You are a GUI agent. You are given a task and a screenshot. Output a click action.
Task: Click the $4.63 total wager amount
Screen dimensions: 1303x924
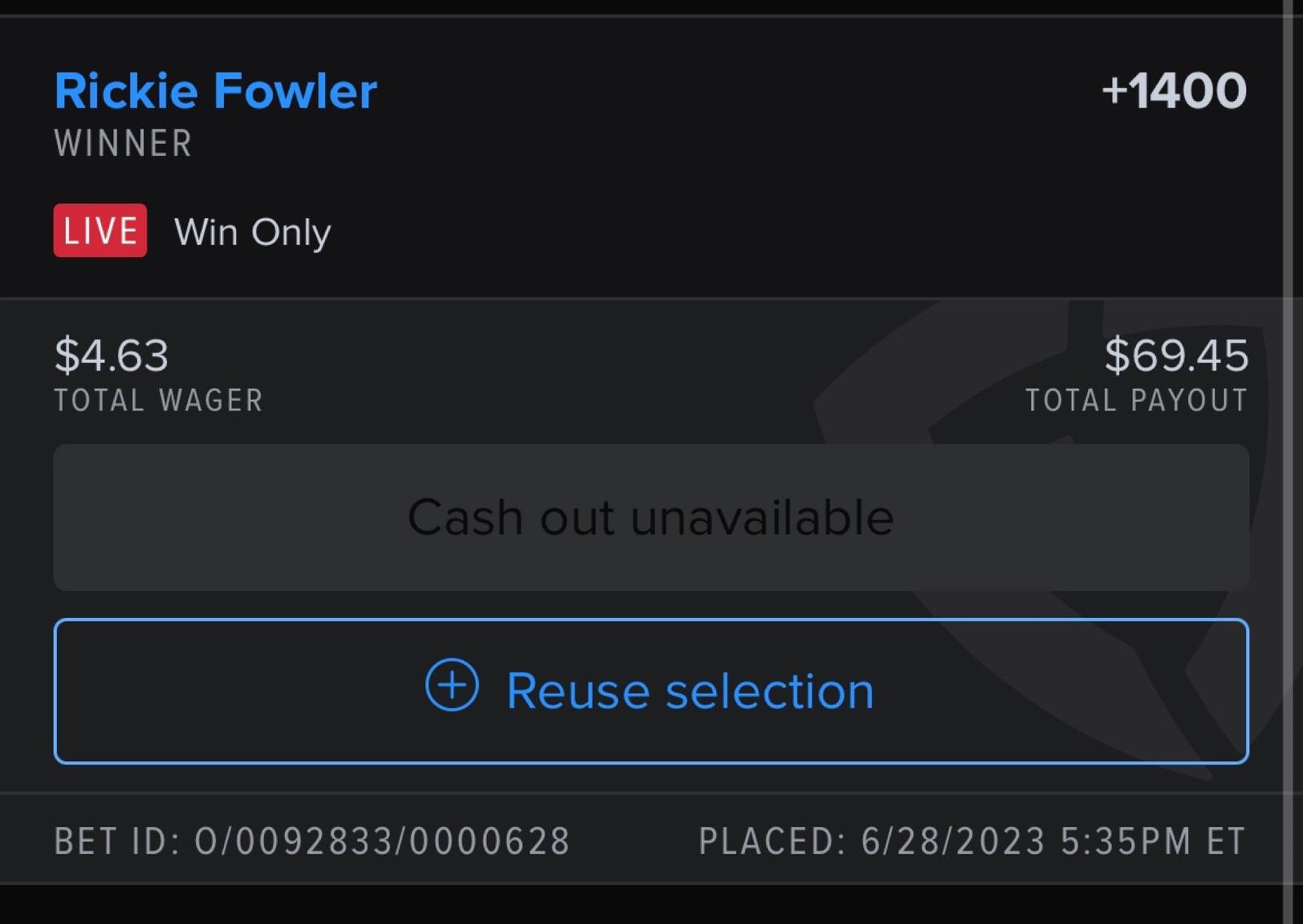pyautogui.click(x=112, y=355)
